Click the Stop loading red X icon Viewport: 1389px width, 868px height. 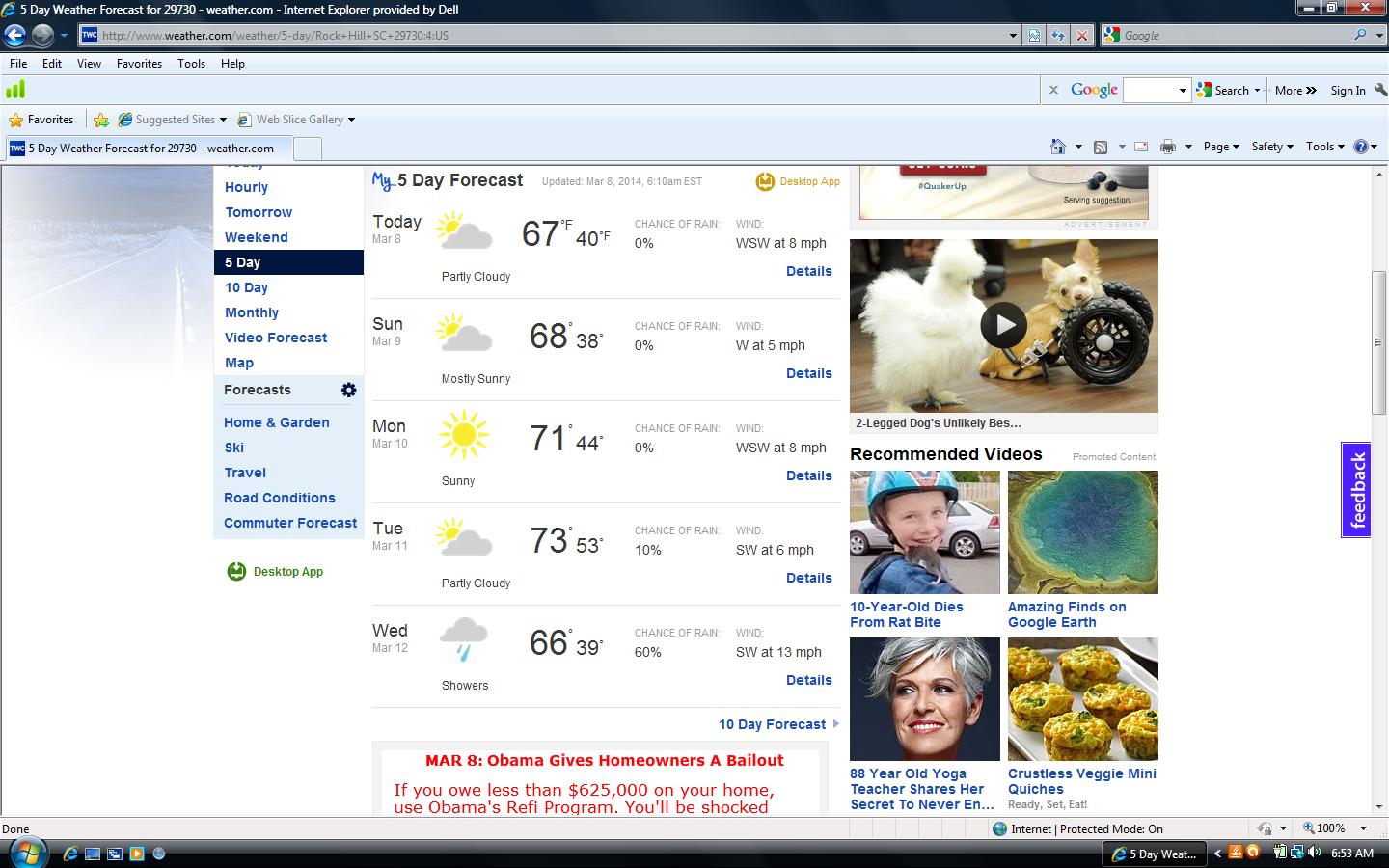tap(1082, 36)
